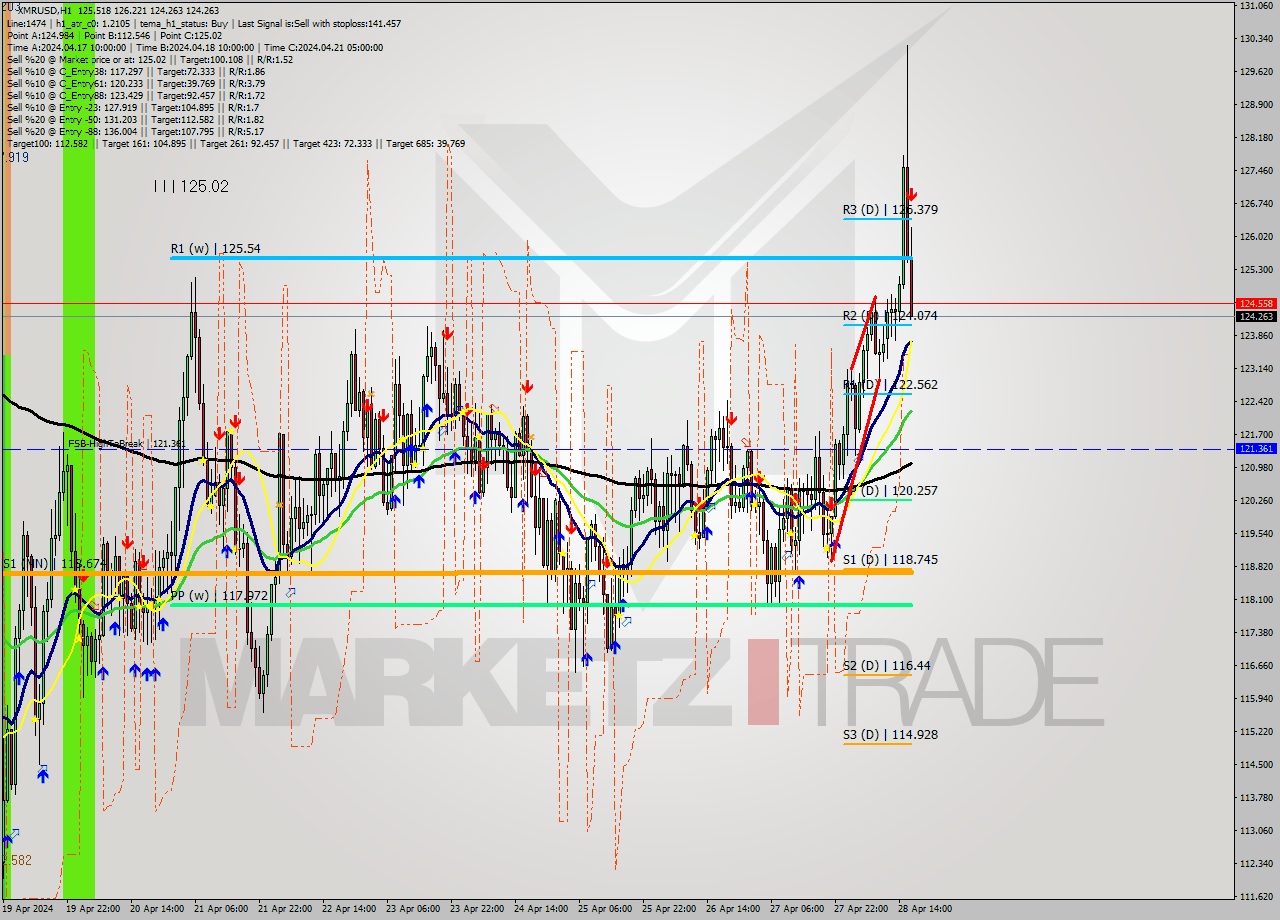Click the 'Sell %20 @ Entry -88: 136.004' line
Viewport: 1280px width, 920px height.
136,131
